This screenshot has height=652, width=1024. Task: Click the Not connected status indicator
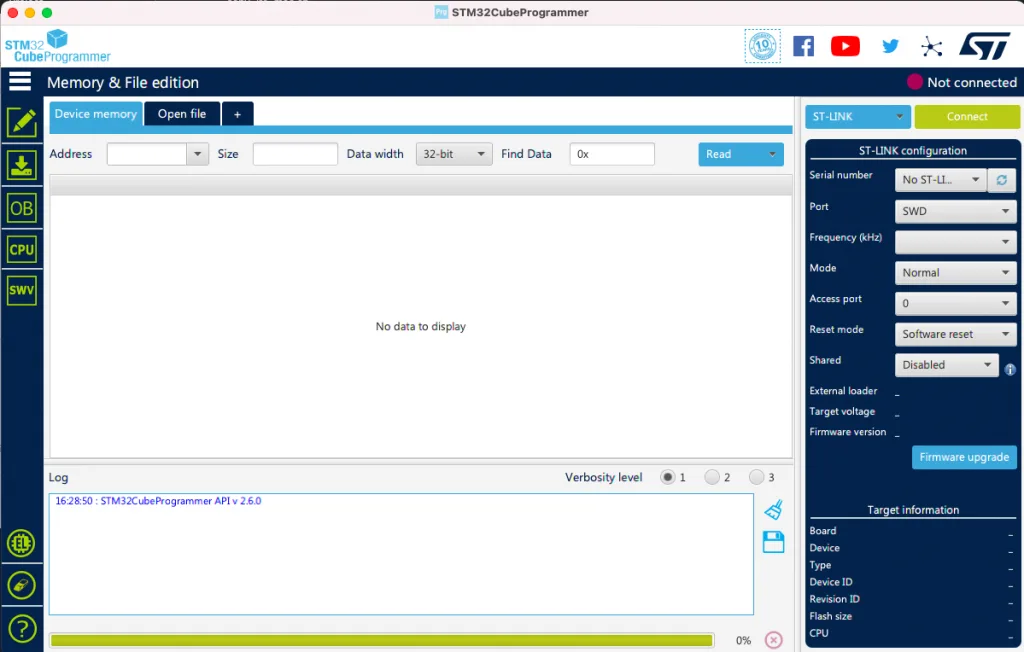962,82
